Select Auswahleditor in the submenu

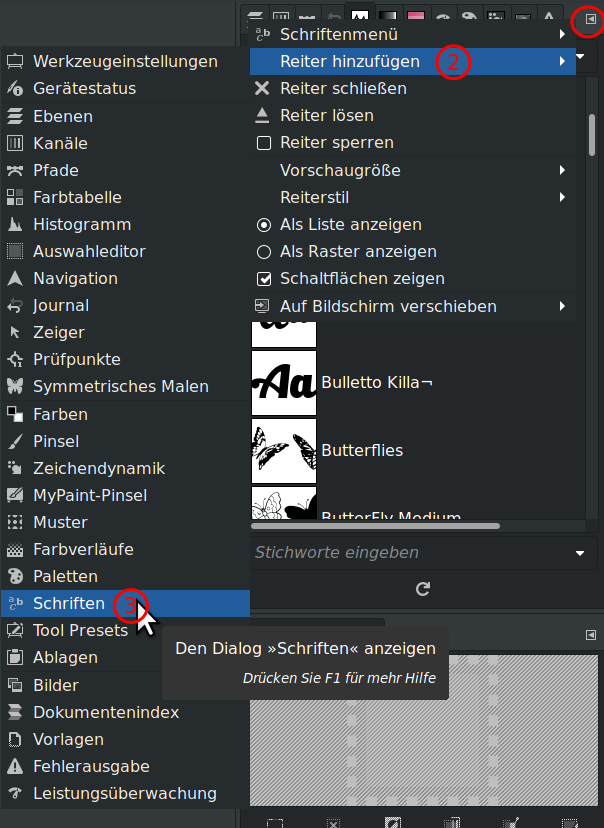pyautogui.click(x=125, y=251)
